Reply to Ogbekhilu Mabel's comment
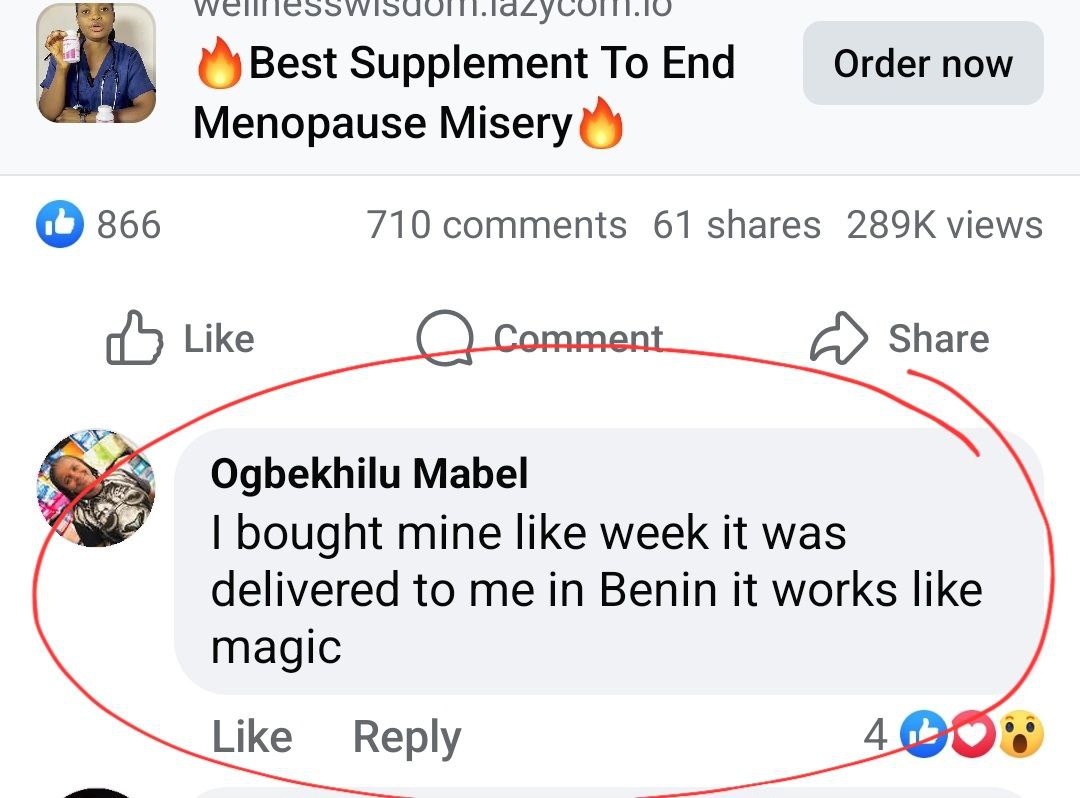1080x798 pixels. (x=407, y=737)
